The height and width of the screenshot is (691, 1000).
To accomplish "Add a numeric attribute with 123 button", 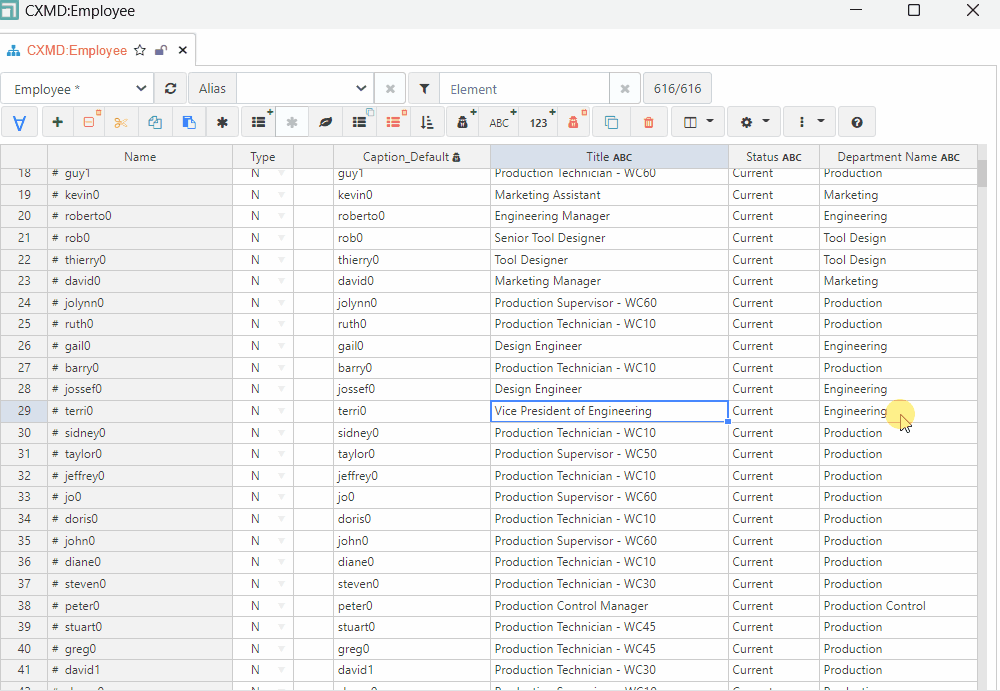I will (538, 122).
